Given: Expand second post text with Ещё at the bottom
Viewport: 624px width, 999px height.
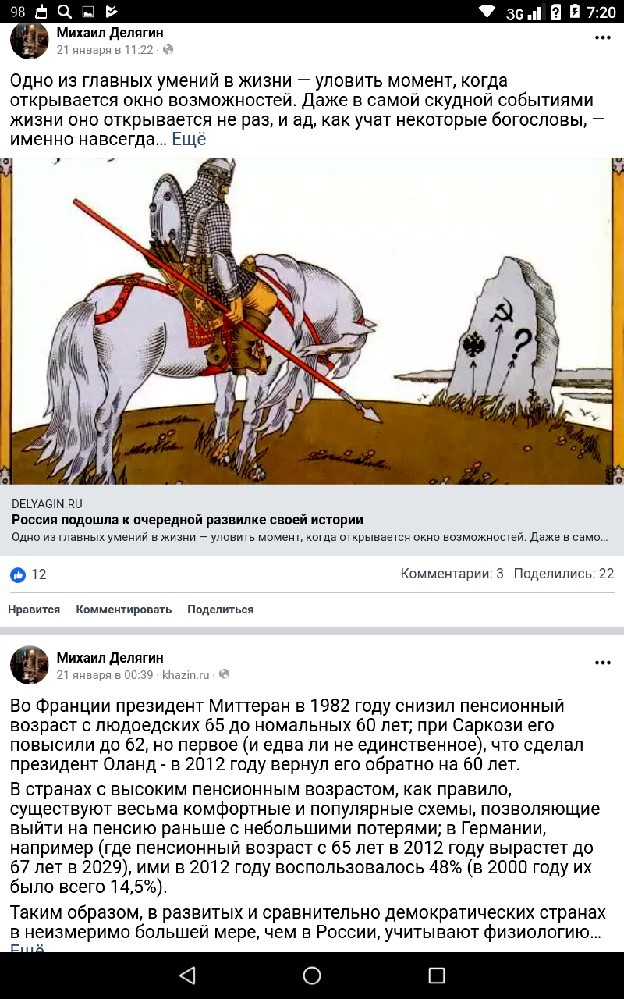Looking at the screenshot, I should pos(27,948).
